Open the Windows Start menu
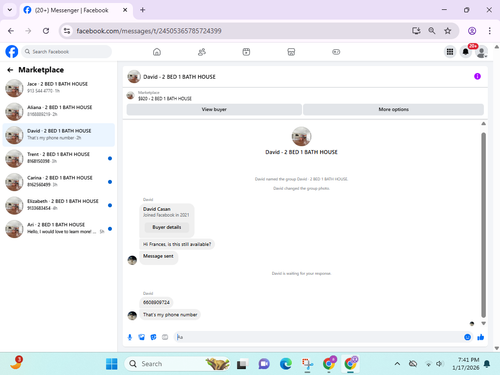 112,364
